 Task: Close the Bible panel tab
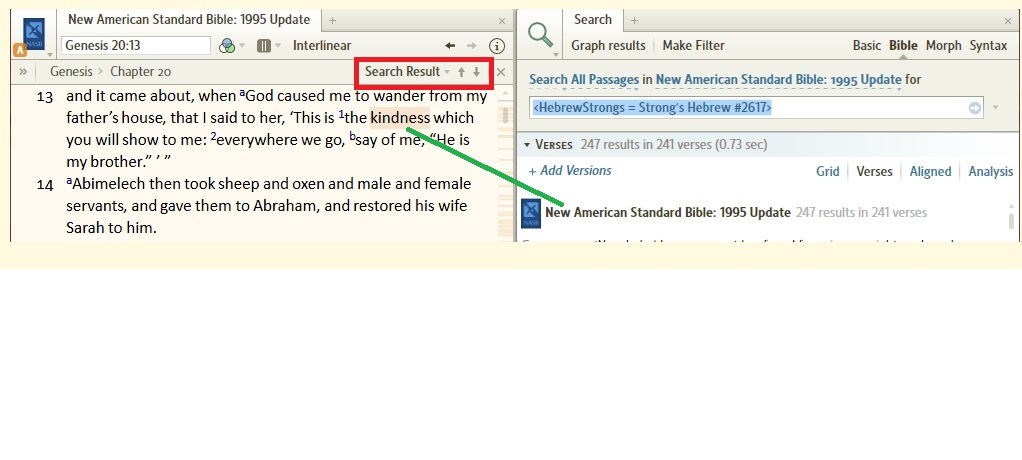[x=502, y=21]
